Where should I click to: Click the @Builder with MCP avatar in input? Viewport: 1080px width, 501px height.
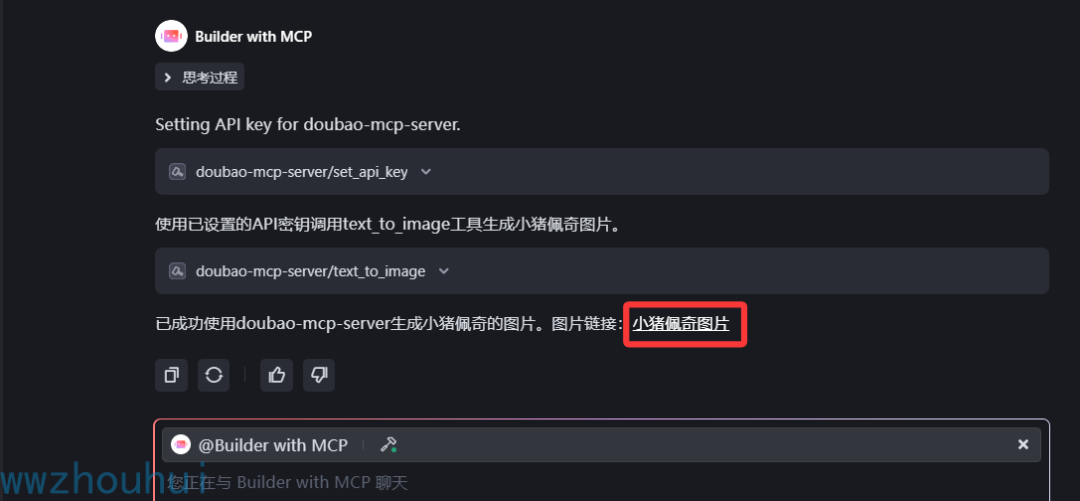click(180, 444)
